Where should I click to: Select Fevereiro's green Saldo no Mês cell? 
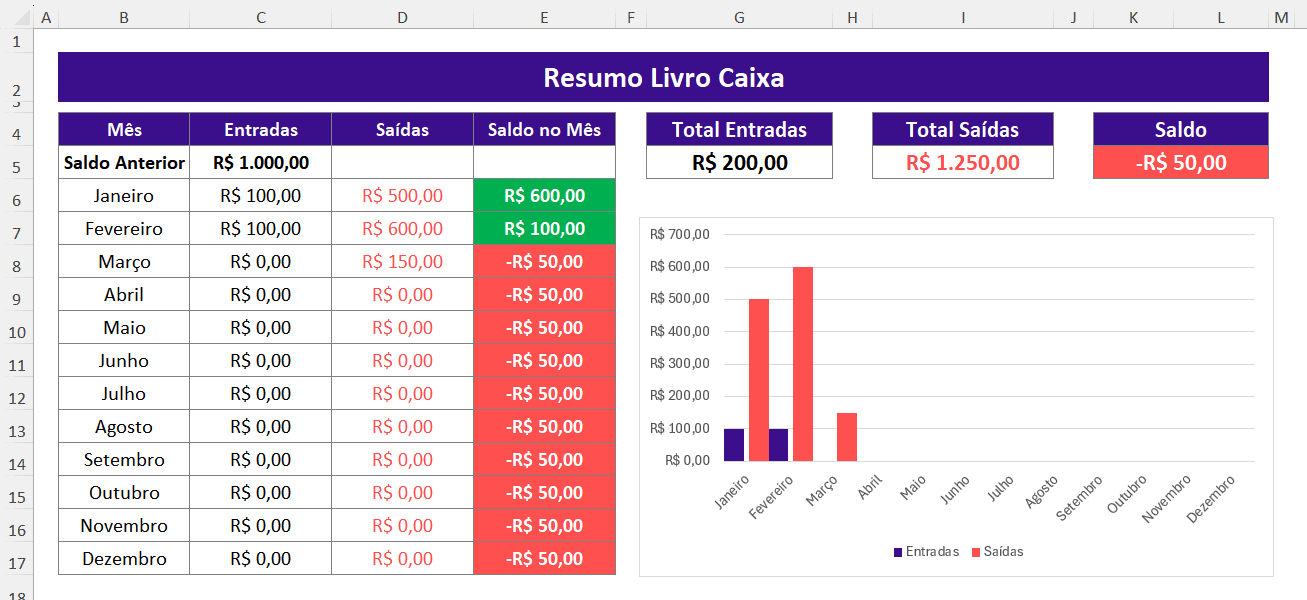coord(544,229)
